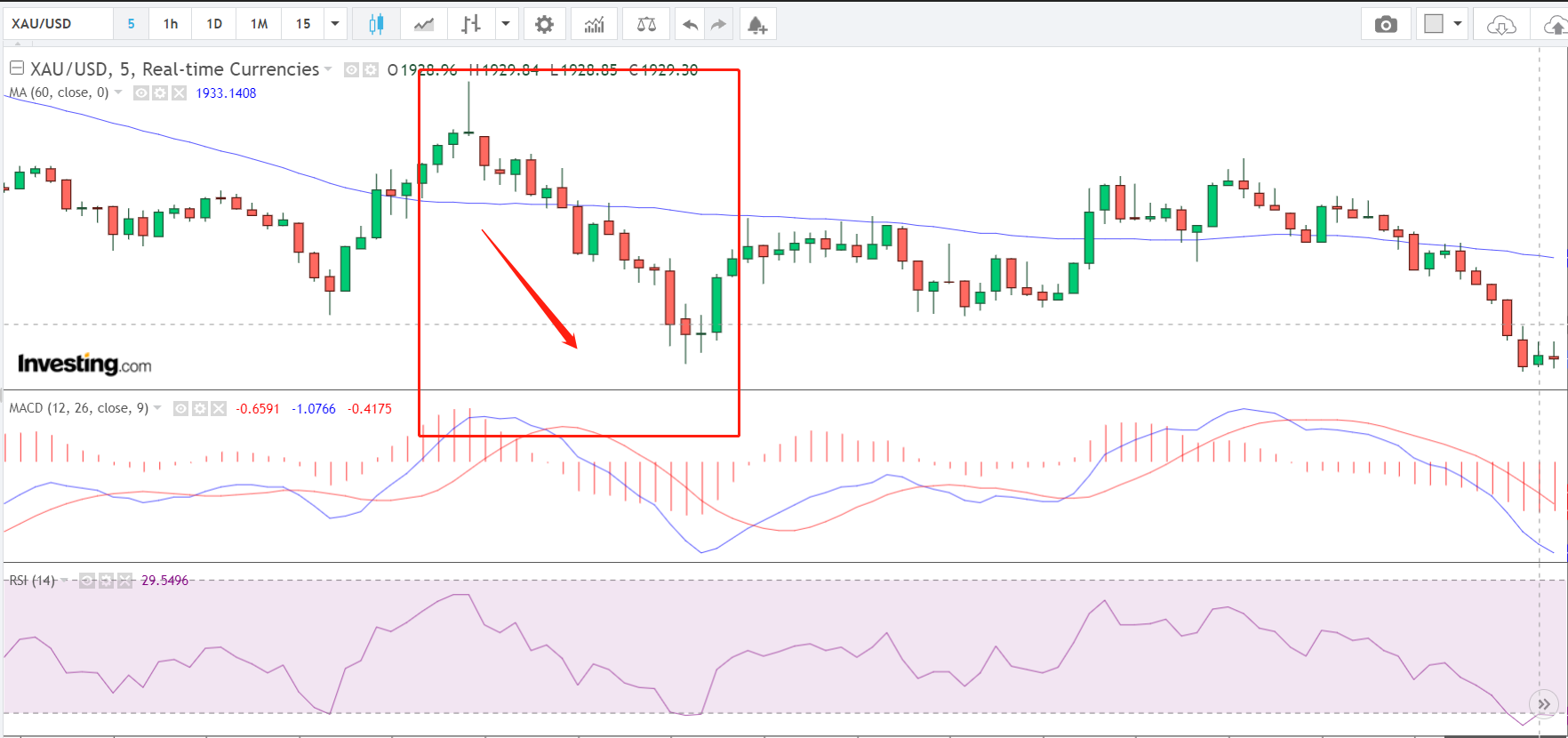Screen dimensions: 1568x738
Task: Hide the MACD indicator using eye icon
Action: (x=180, y=409)
